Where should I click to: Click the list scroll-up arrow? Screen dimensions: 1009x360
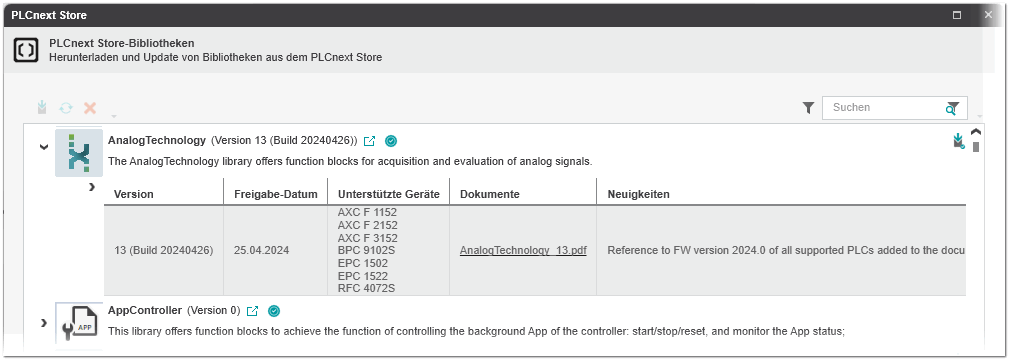click(976, 132)
